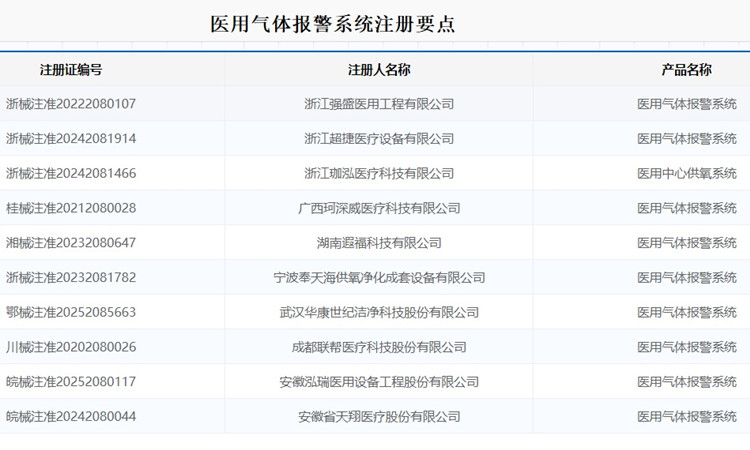
Task: Click registration number 鄂械注准20252085663
Action: (x=71, y=312)
